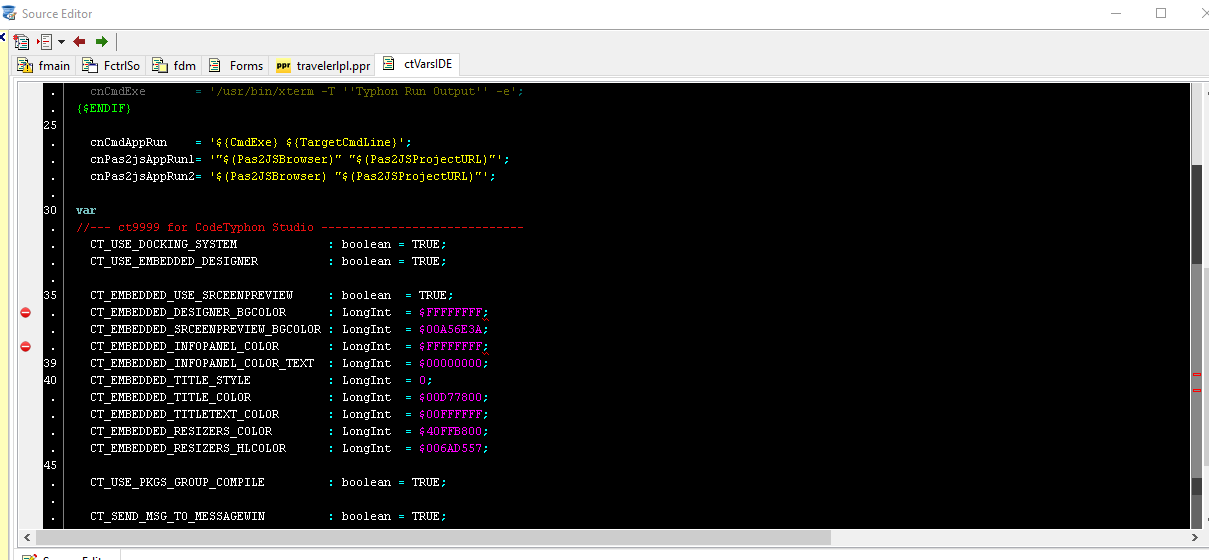Click the value $FFFFFFFF on the DESIGNER_BGCOLOR line
The image size is (1209, 560).
coord(450,312)
